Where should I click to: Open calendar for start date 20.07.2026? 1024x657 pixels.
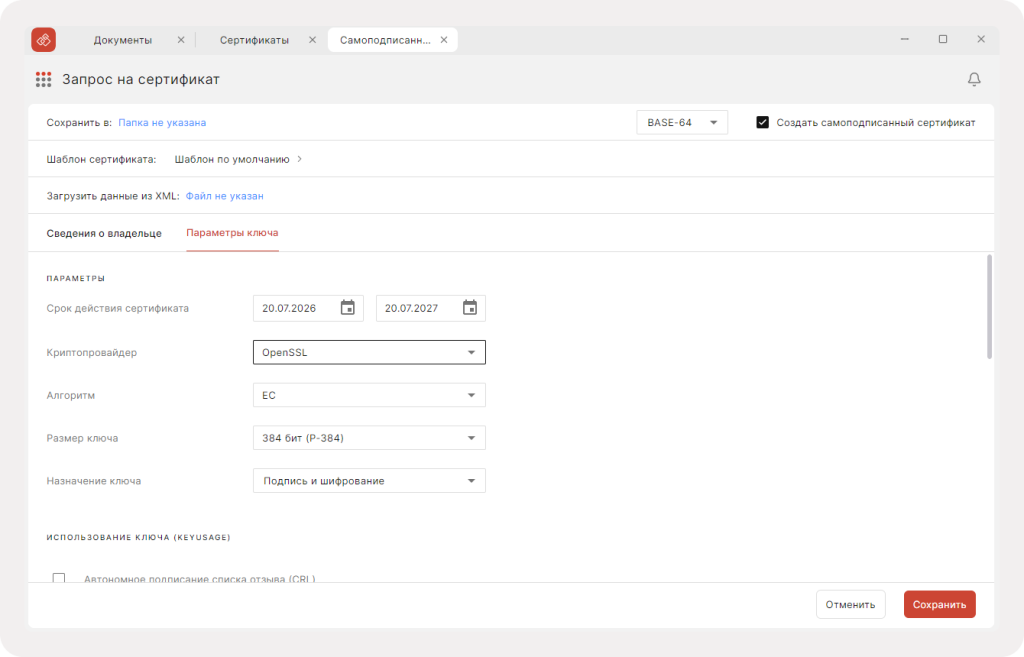tap(347, 308)
